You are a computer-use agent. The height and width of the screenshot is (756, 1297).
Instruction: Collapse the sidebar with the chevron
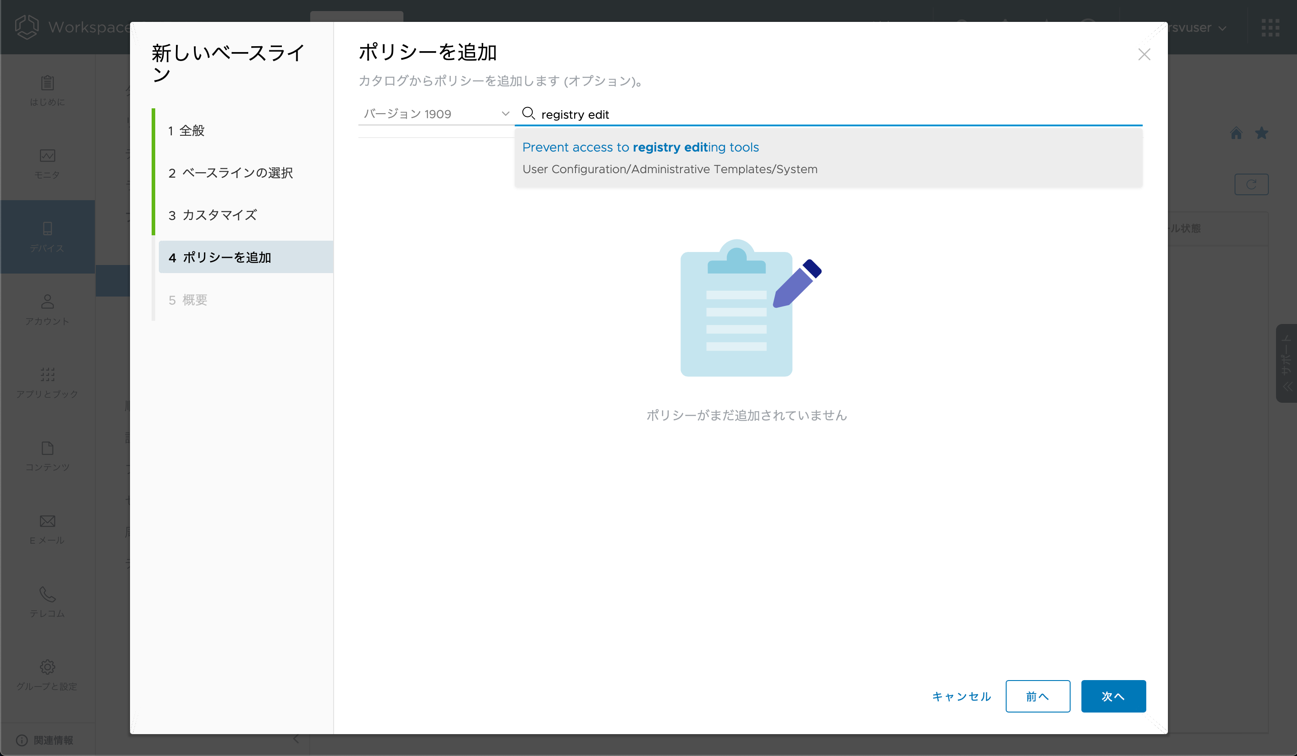(x=296, y=740)
